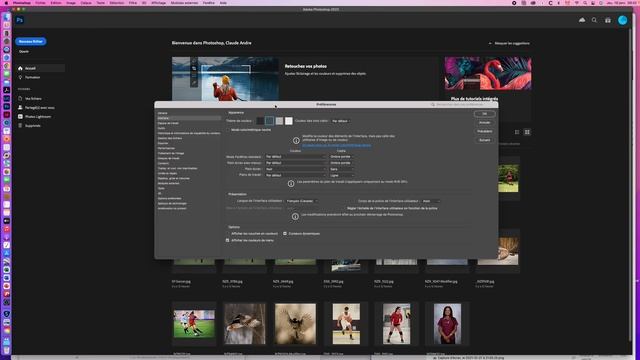Open Finder from the Dock
The width and height of the screenshot is (640, 360).
[x=7, y=17]
